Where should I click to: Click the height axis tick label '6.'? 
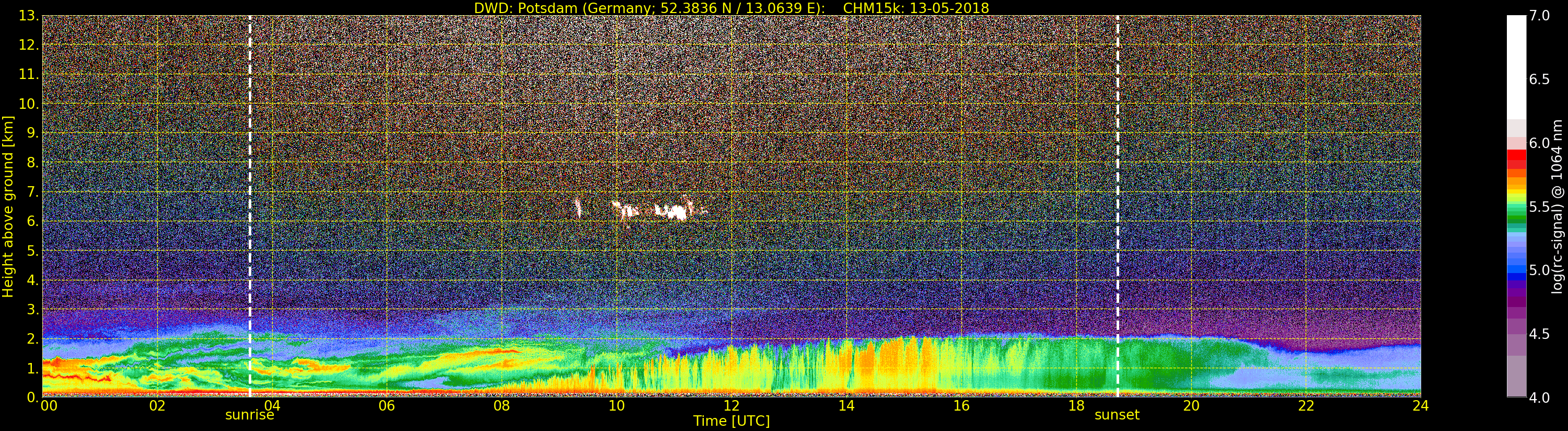(32, 221)
